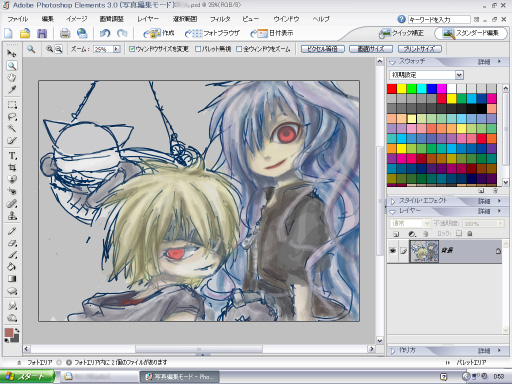Select the Blur tool
Screen dimensions: 512x384
pos(12,306)
